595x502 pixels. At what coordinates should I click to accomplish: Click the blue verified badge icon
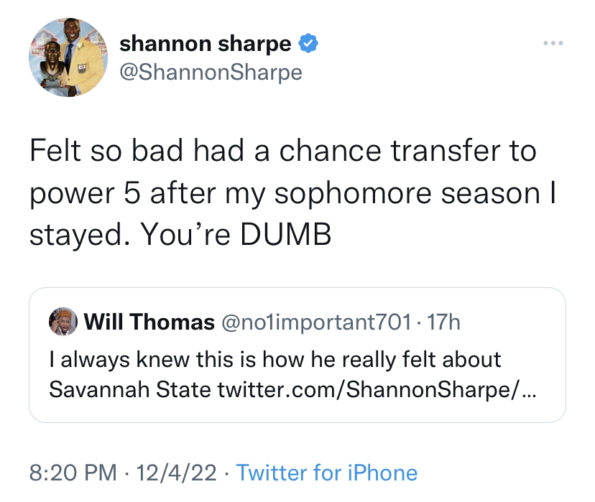point(308,43)
